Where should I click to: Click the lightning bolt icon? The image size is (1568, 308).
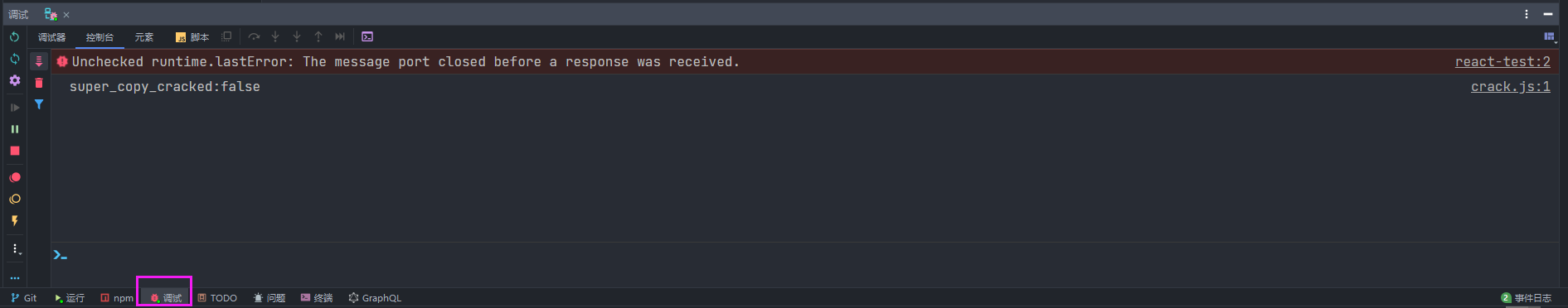coord(14,221)
